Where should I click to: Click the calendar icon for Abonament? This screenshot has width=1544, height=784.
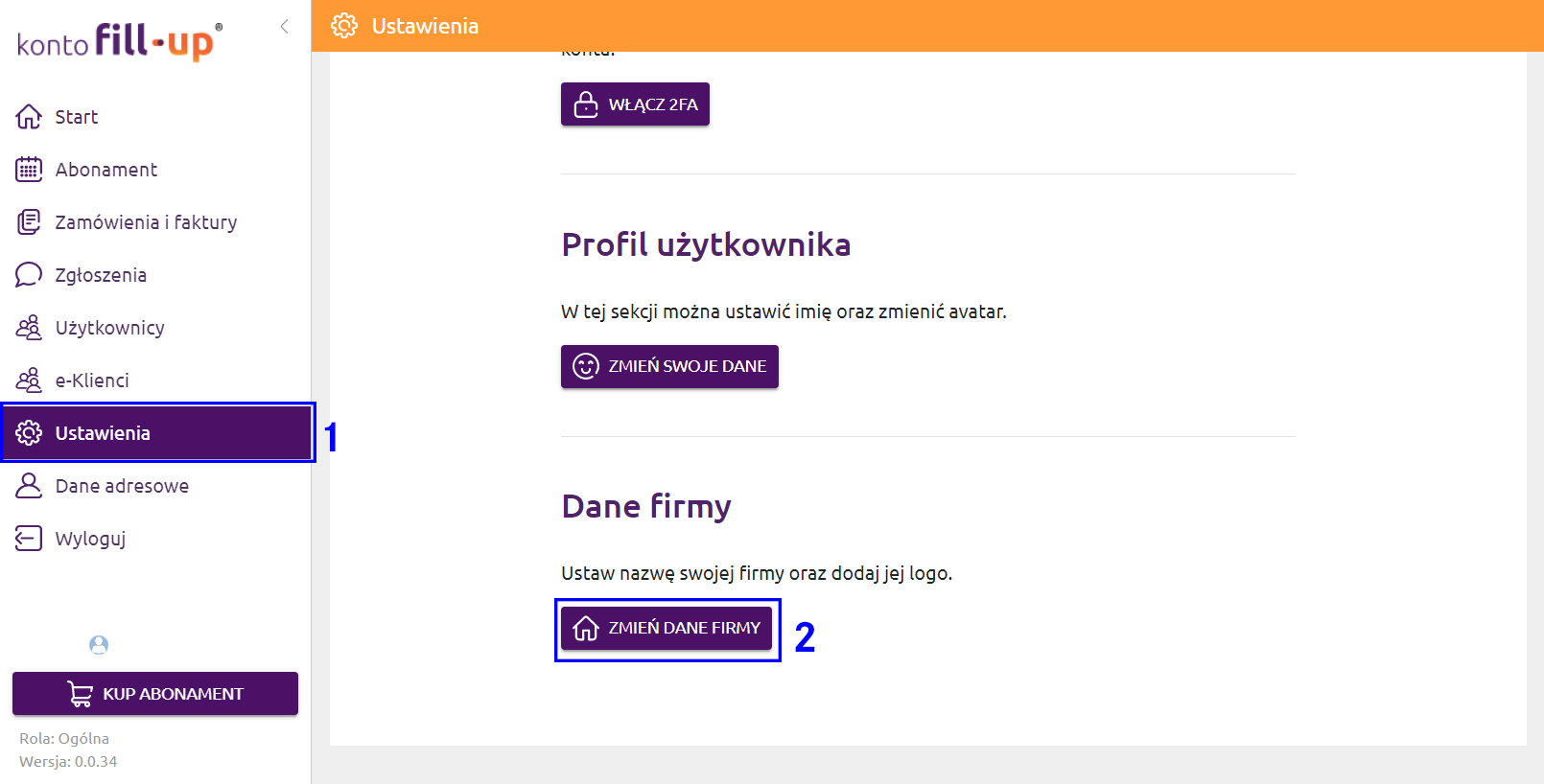click(x=29, y=170)
